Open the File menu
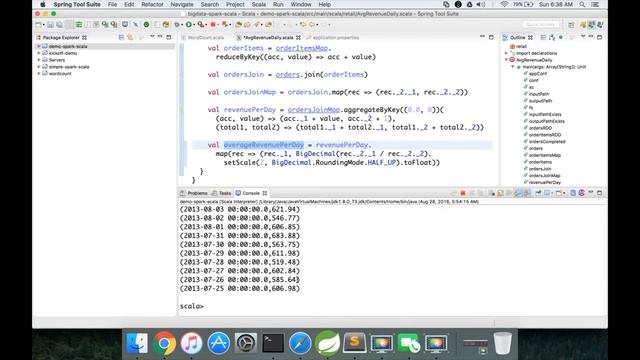 (112, 4)
